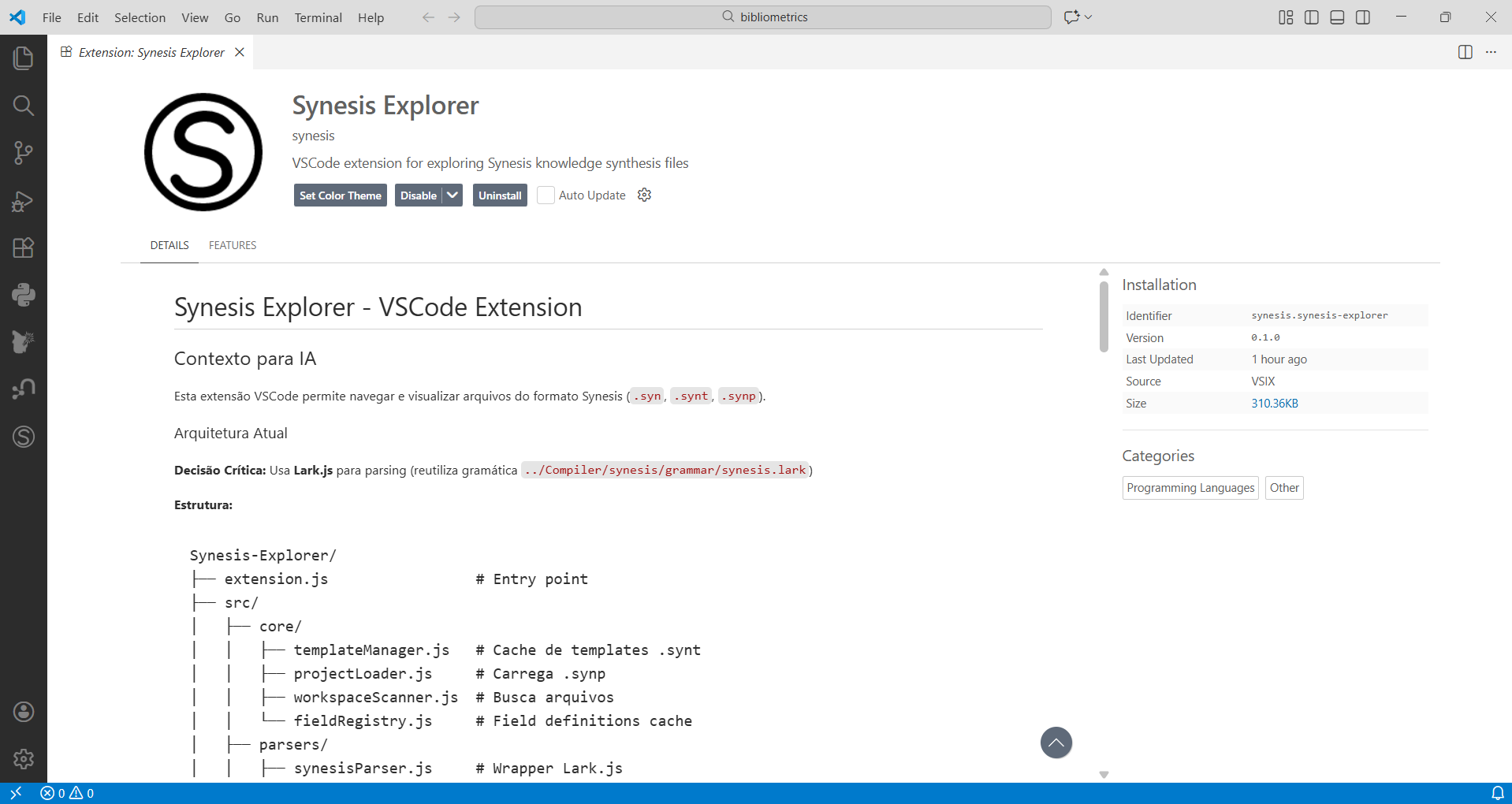Open the Terminal menu
The image size is (1512, 804).
[318, 17]
